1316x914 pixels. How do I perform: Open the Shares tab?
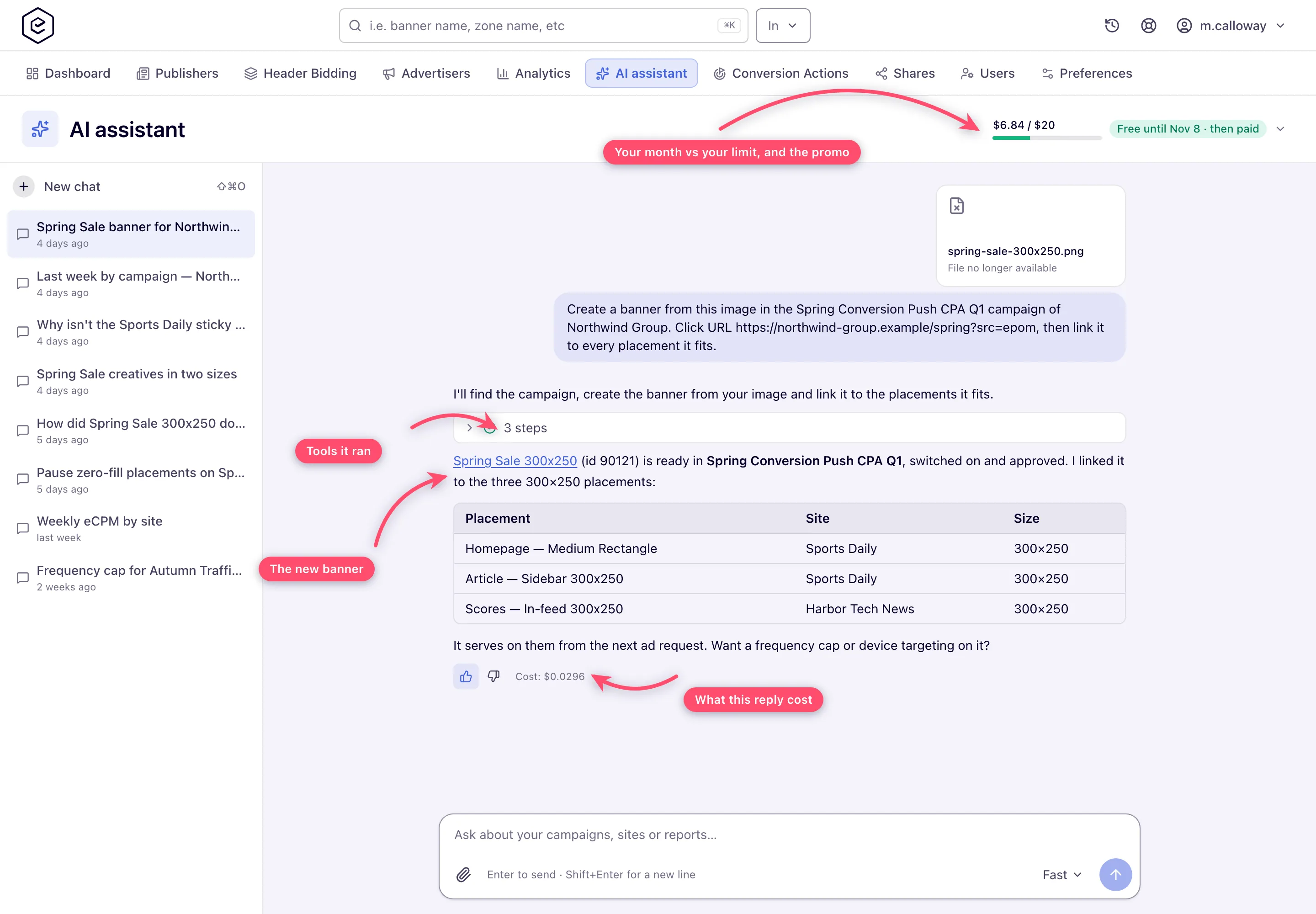coord(905,73)
